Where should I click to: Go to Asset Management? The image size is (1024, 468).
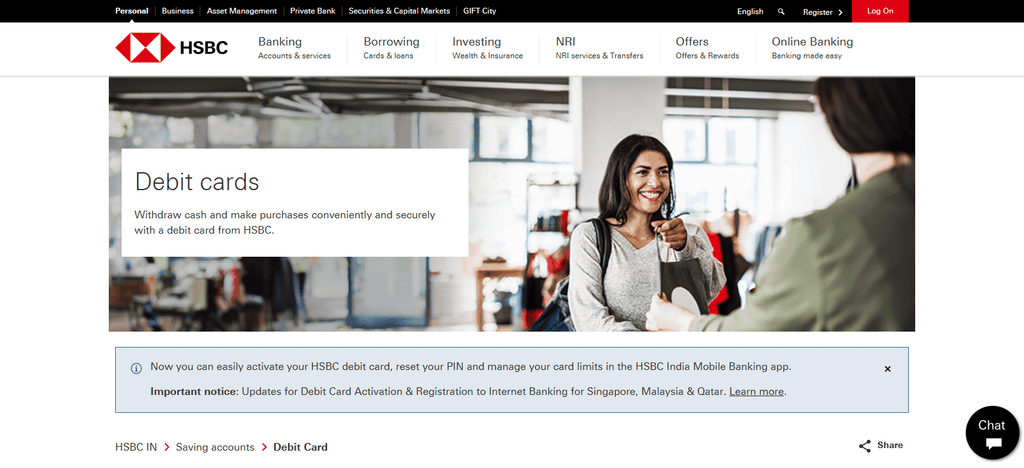point(242,11)
